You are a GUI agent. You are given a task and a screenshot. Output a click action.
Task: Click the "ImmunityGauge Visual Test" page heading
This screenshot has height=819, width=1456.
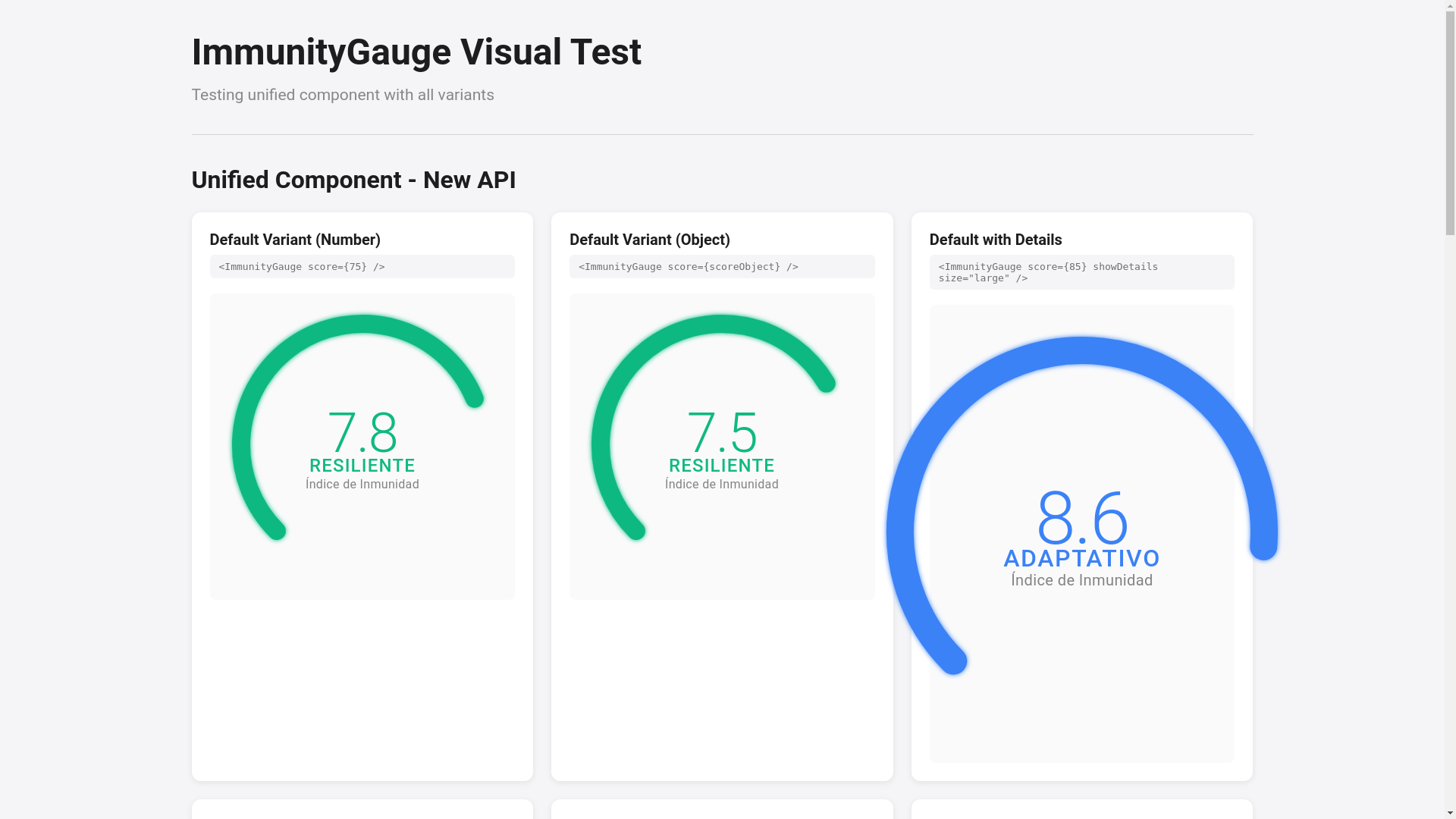[x=416, y=52]
